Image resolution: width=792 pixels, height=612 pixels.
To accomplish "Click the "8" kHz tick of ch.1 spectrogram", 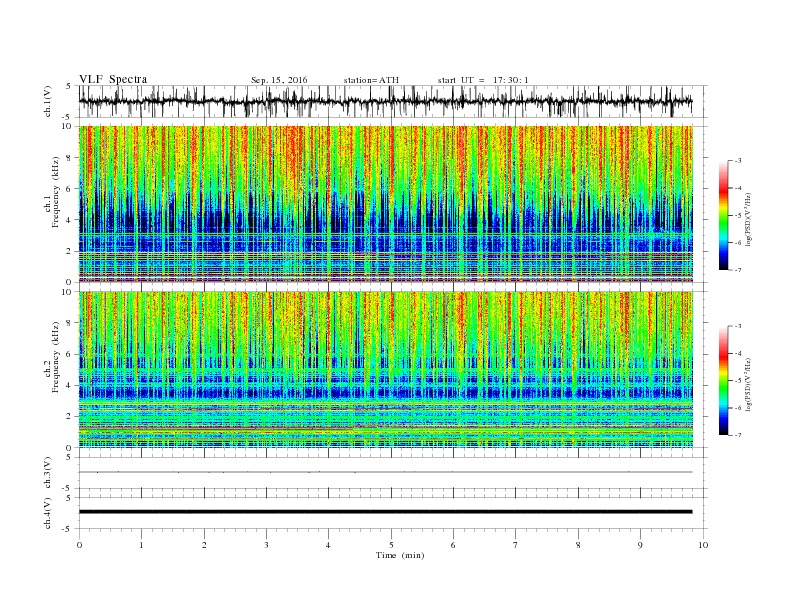I will (69, 158).
